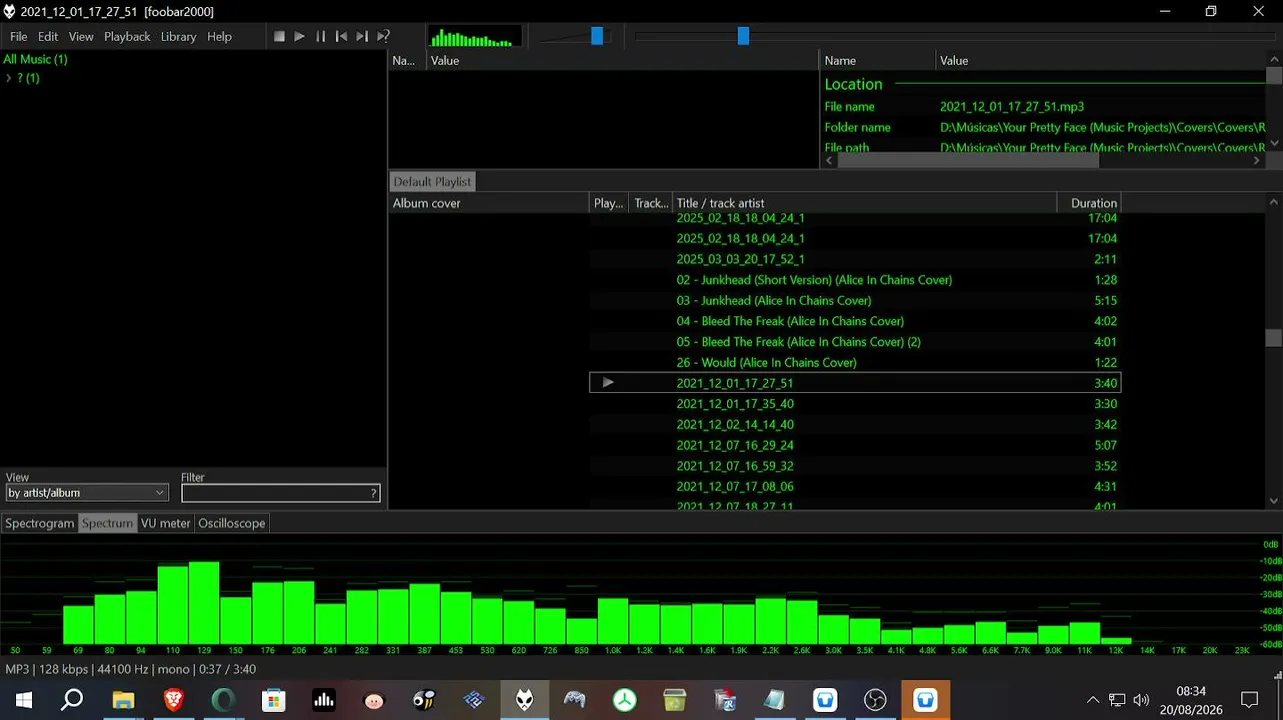
Task: Select '26 - Would (Alice In Chains Cover)'
Action: click(x=855, y=362)
